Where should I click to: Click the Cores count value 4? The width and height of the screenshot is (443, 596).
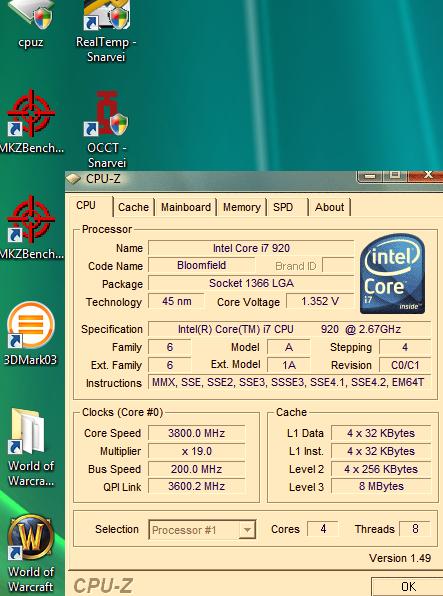pyautogui.click(x=323, y=529)
